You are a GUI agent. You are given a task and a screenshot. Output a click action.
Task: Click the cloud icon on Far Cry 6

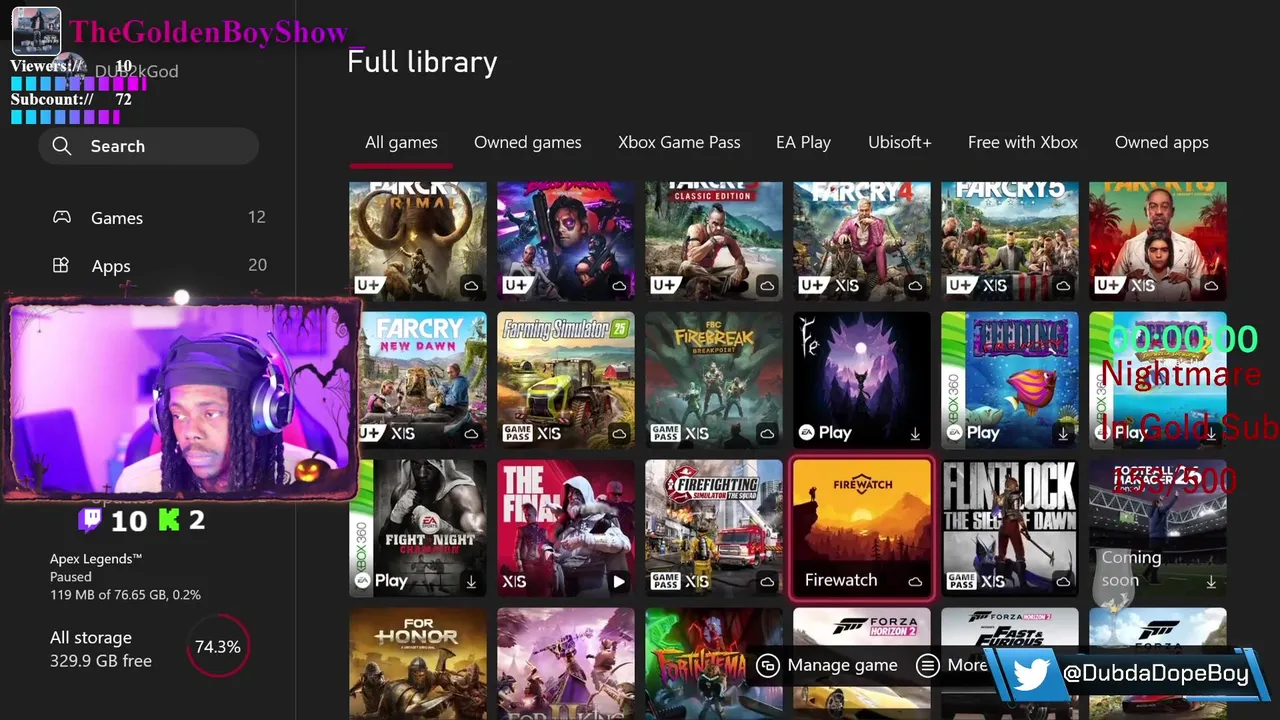1211,285
